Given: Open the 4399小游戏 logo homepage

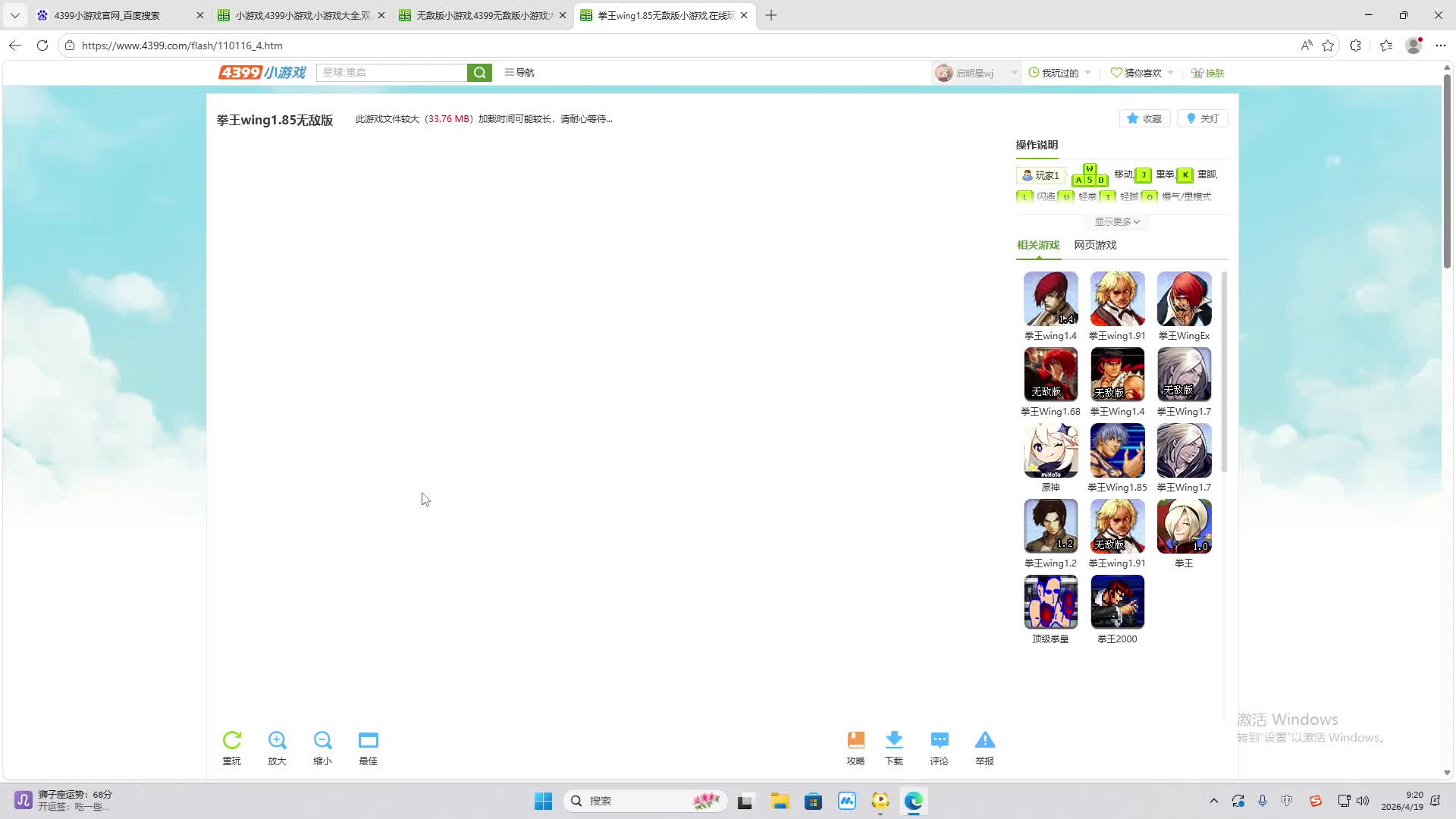Looking at the screenshot, I should 262,73.
